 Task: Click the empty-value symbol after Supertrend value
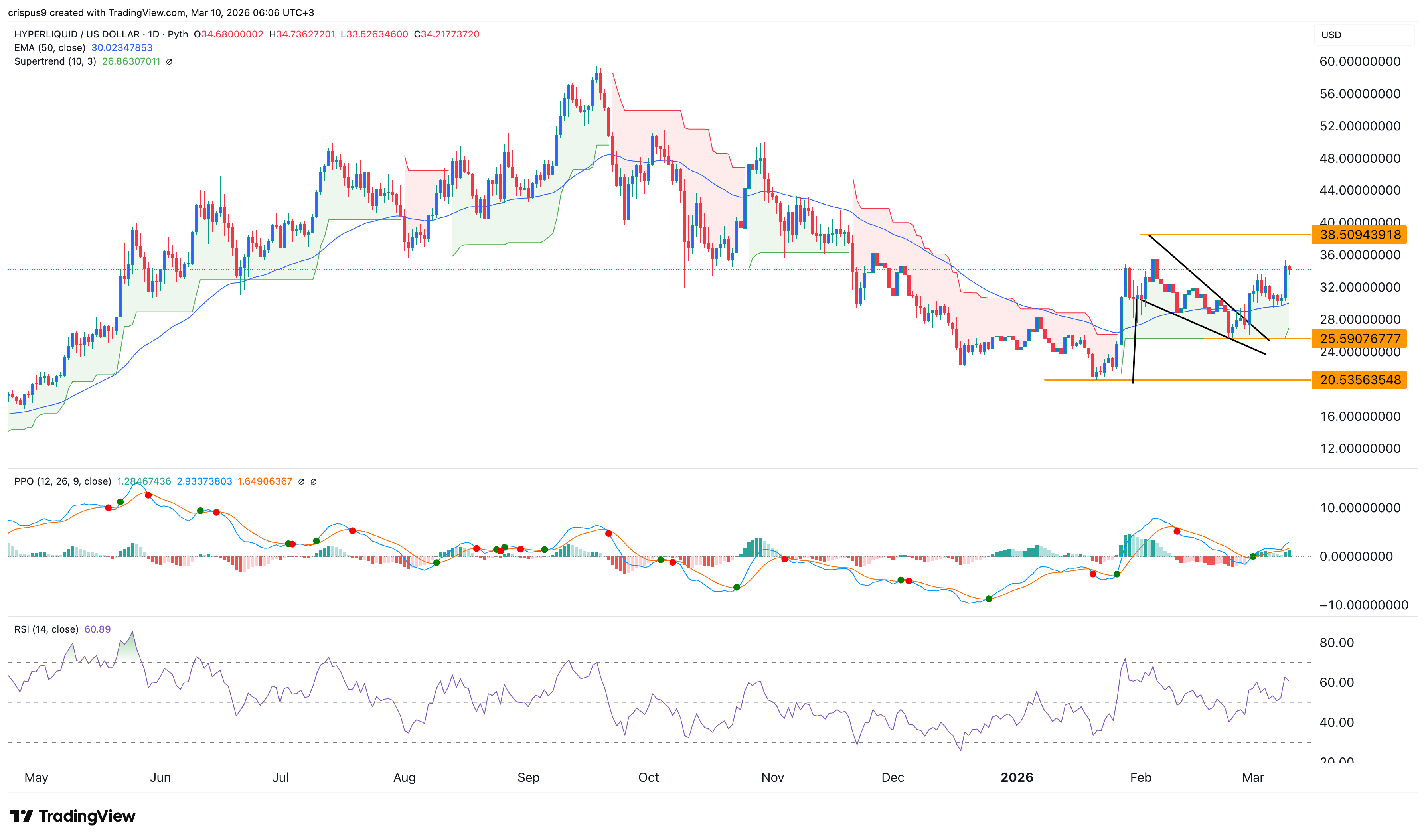pos(169,62)
